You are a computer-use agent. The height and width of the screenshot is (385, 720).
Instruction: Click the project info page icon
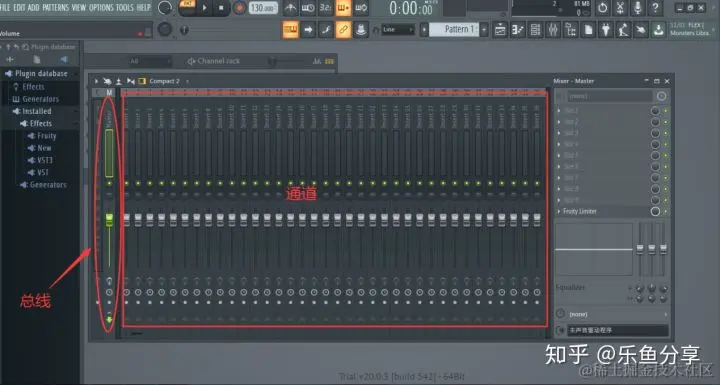[588, 30]
